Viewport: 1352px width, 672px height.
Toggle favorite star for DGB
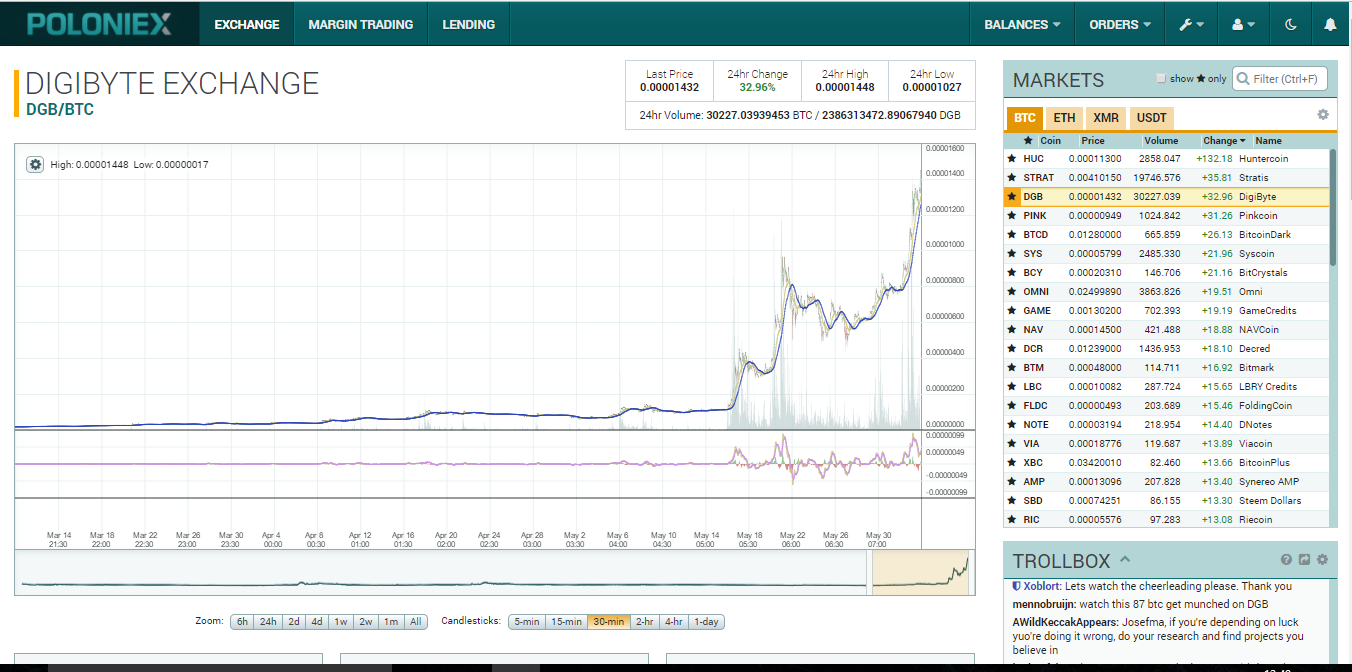click(x=1012, y=197)
